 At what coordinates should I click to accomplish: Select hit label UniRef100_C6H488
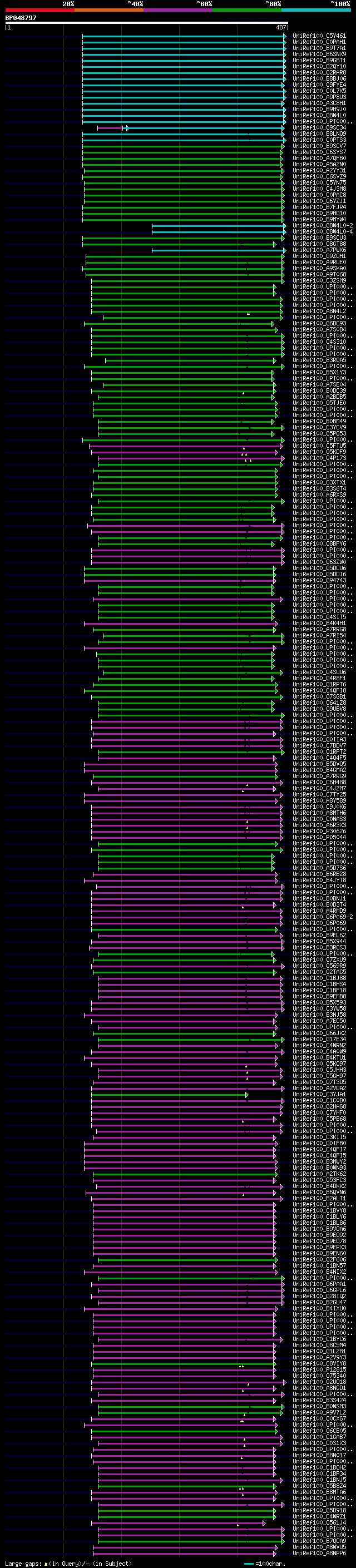(319, 782)
